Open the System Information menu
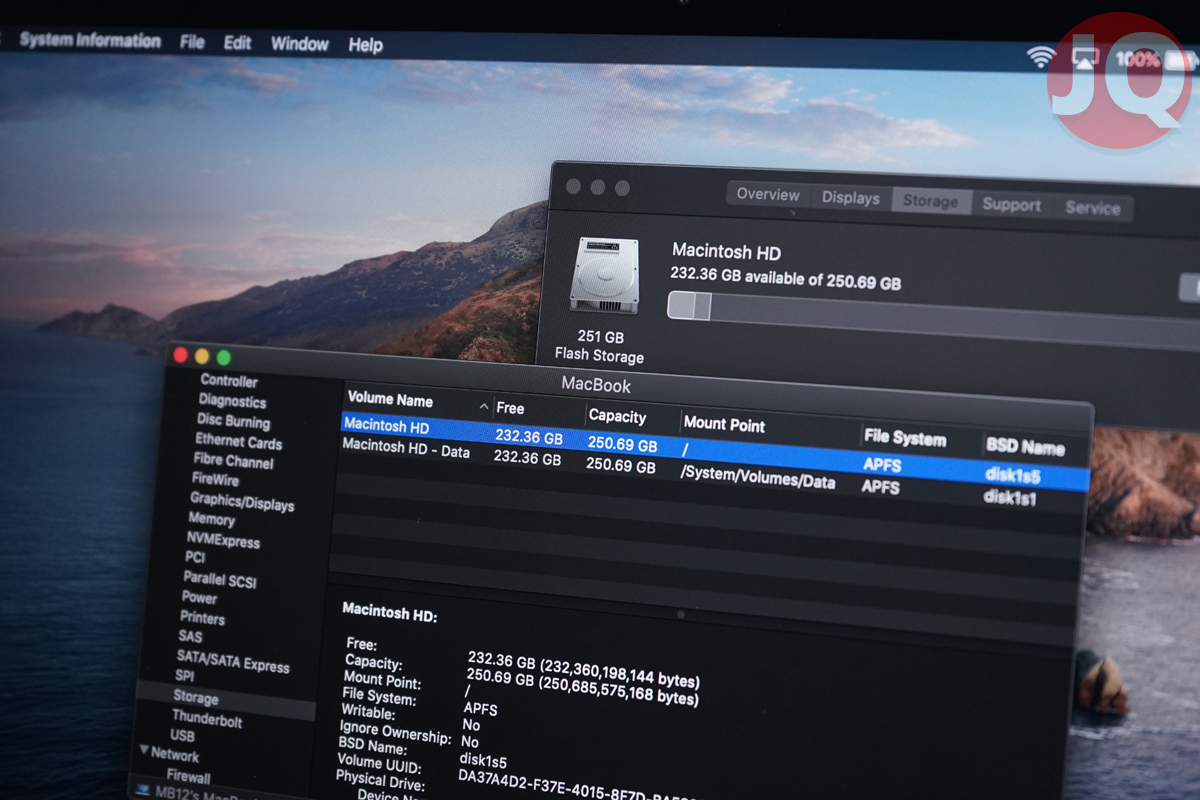Screen dimensions: 1200x800 (90, 41)
